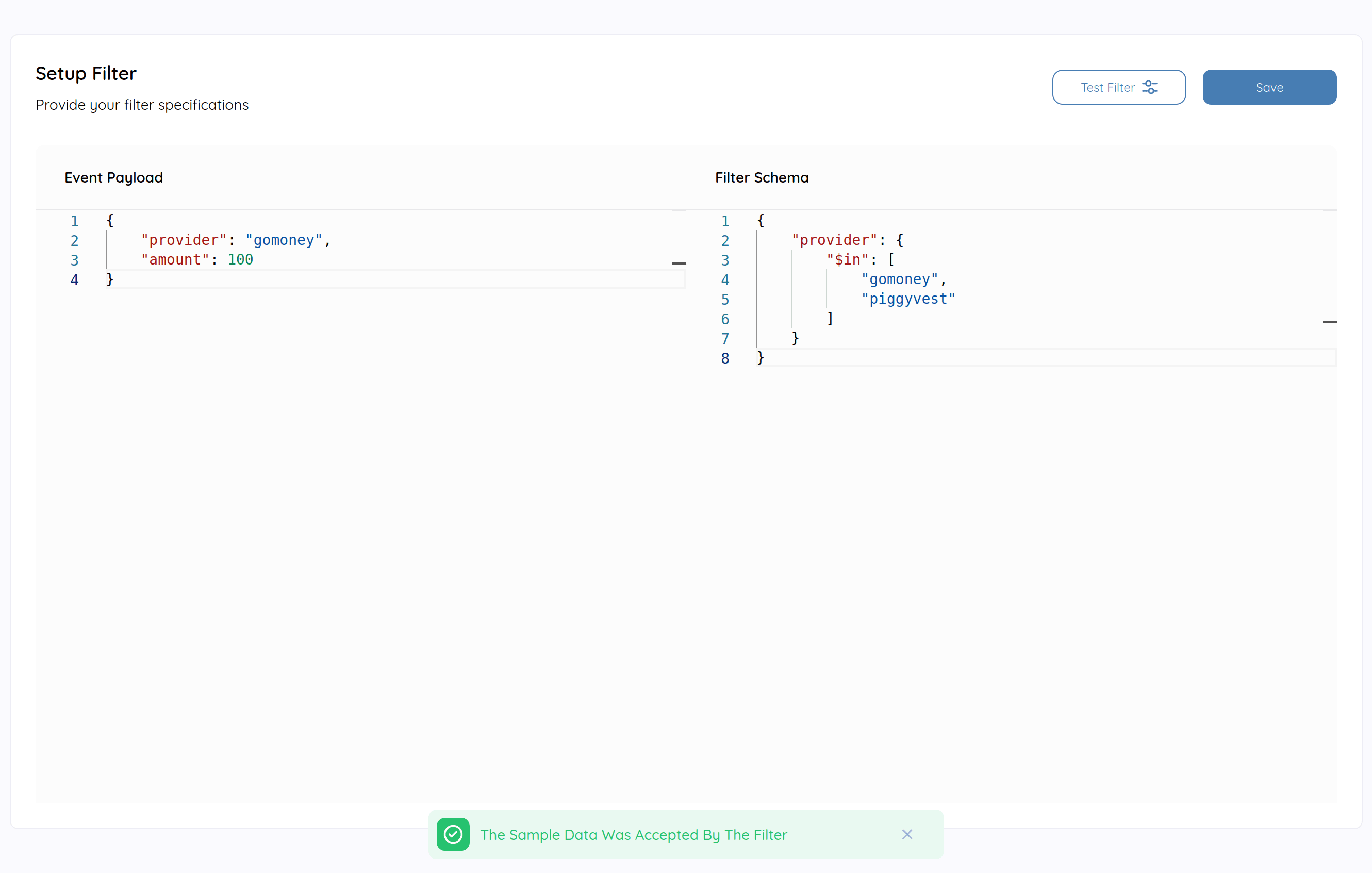This screenshot has height=873, width=1372.
Task: Click the "amount" key in Event Payload
Action: pyautogui.click(x=175, y=259)
